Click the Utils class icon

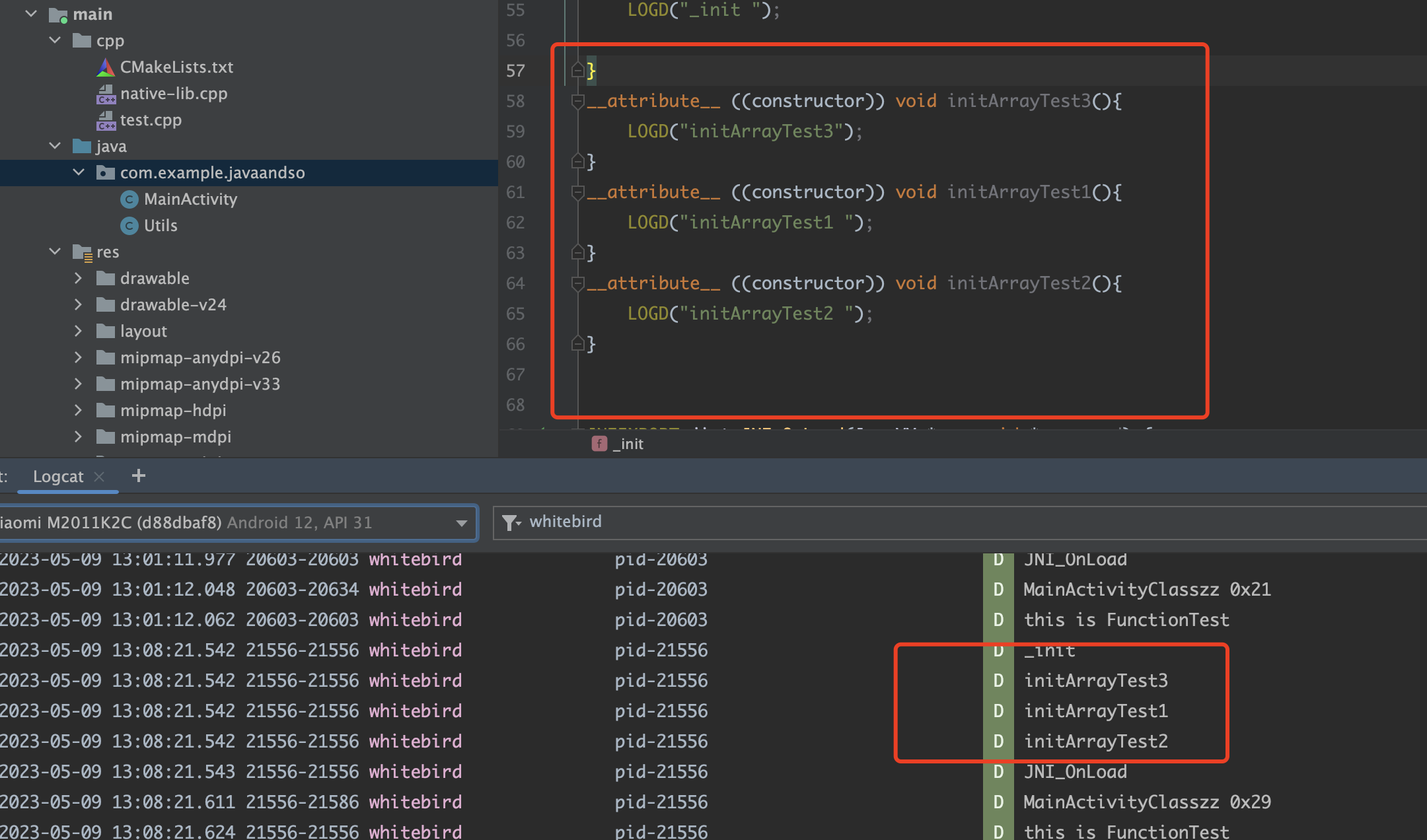[x=129, y=226]
